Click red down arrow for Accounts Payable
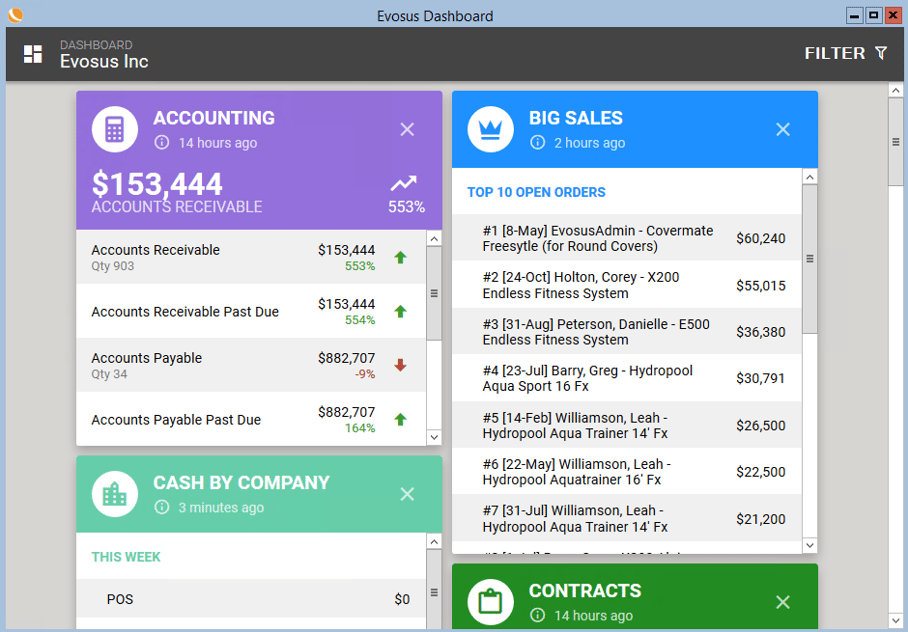908x632 pixels. pyautogui.click(x=400, y=366)
